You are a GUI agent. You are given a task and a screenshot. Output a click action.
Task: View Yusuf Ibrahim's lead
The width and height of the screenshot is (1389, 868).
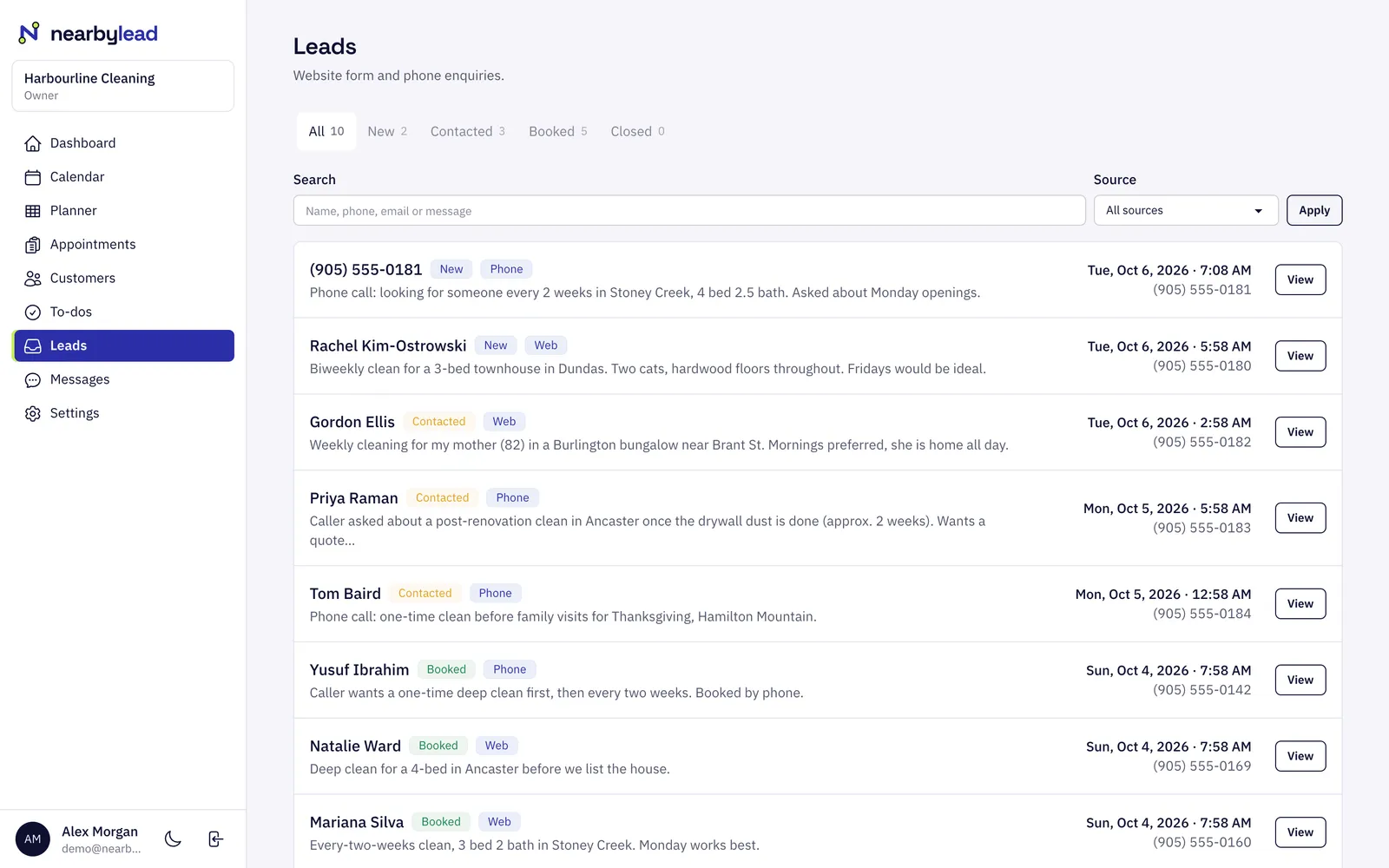click(1300, 681)
